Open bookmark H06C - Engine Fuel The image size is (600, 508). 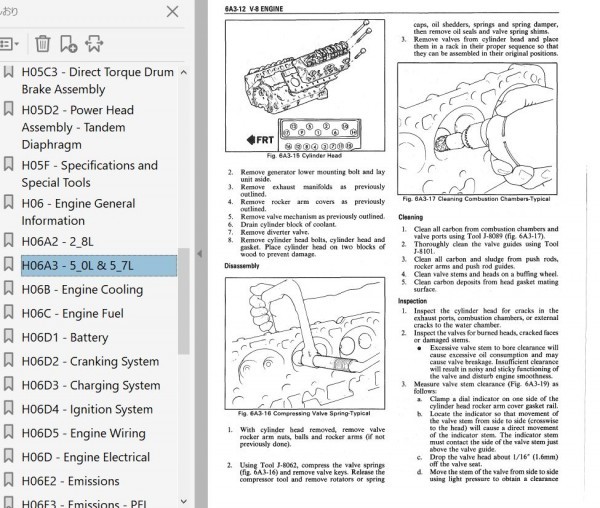[x=73, y=313]
